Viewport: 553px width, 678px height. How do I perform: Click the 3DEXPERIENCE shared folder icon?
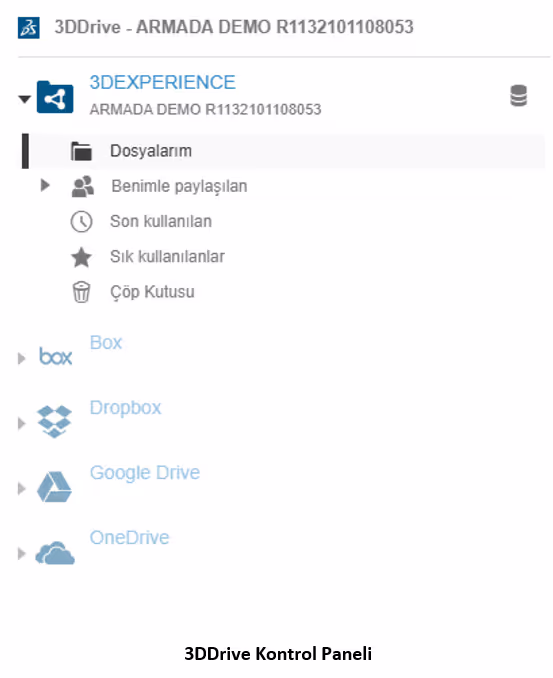click(55, 97)
